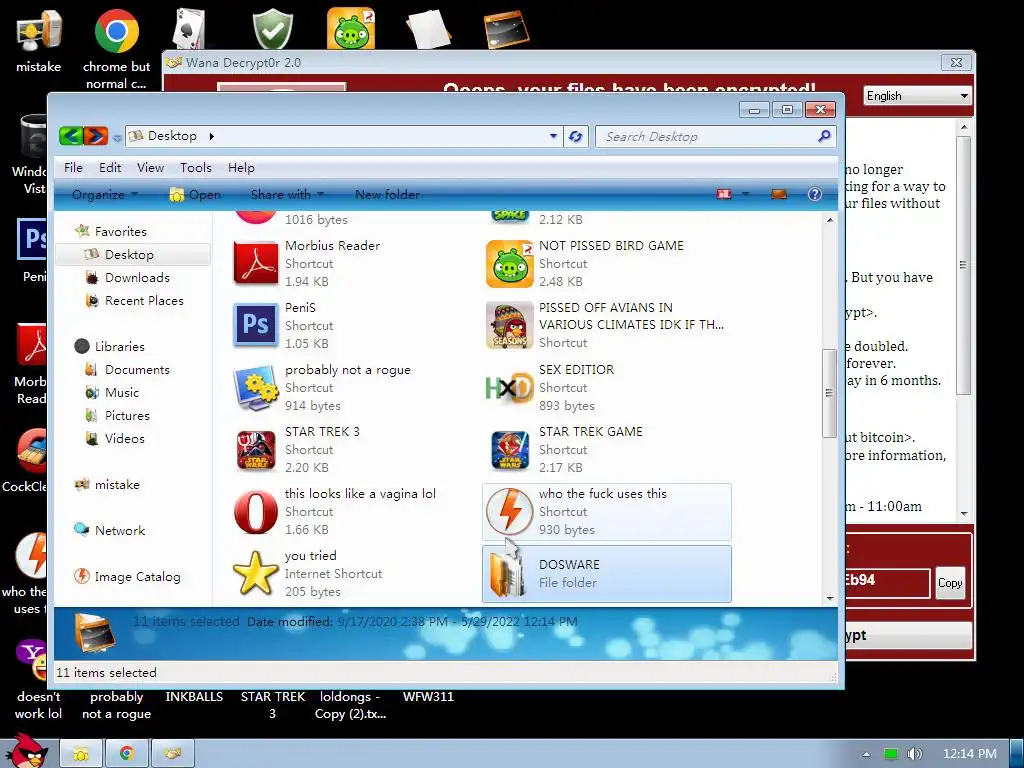Click the Explorer back arrow button
The image size is (1024, 768).
click(x=71, y=136)
